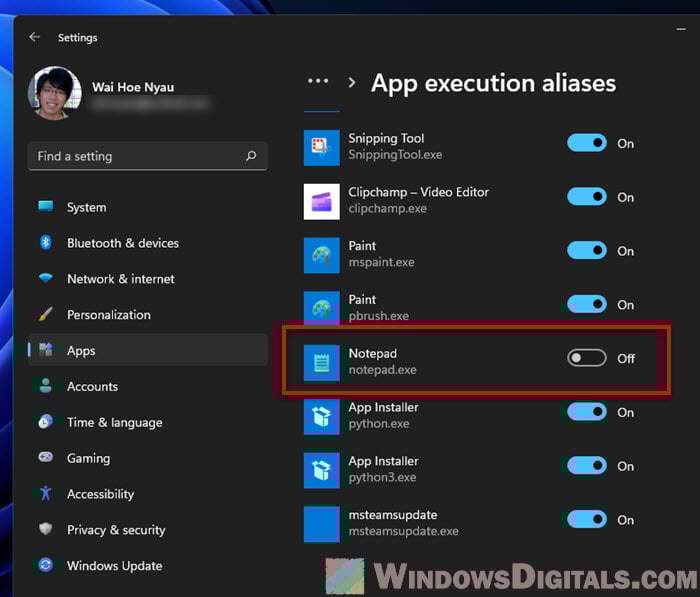Select the Apps category
This screenshot has height=597, width=700.
point(147,351)
